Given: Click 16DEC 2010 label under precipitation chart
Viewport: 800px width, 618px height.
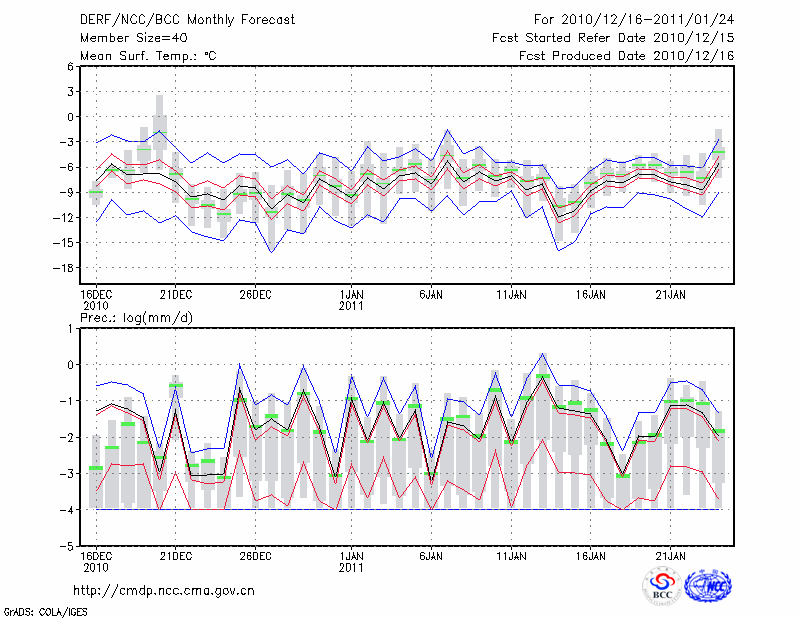Looking at the screenshot, I should click(96, 560).
